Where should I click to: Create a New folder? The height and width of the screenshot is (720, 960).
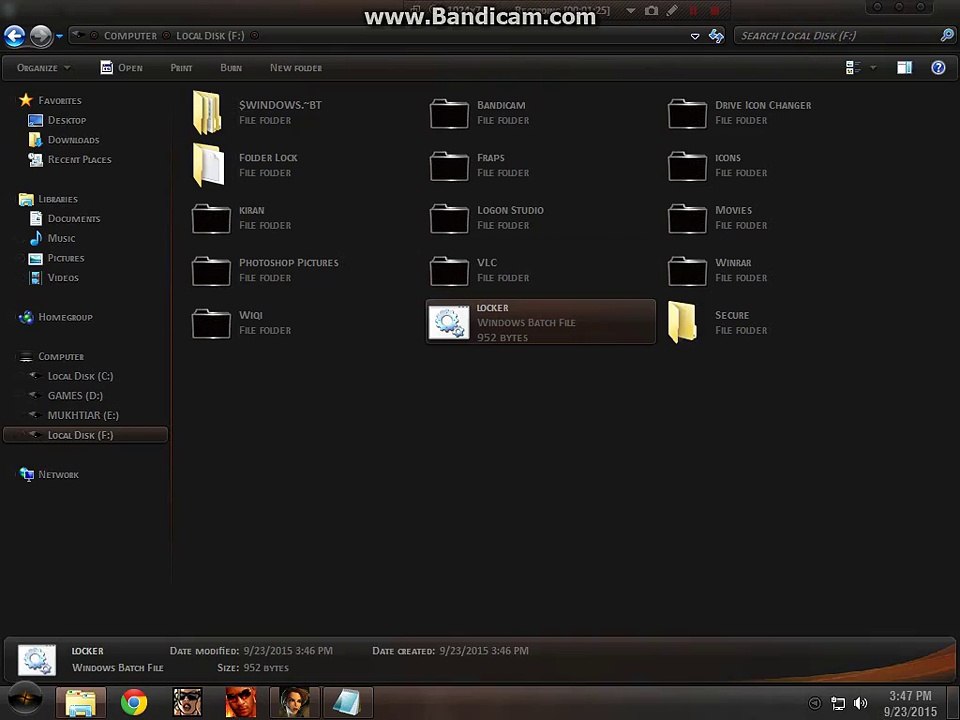(296, 68)
